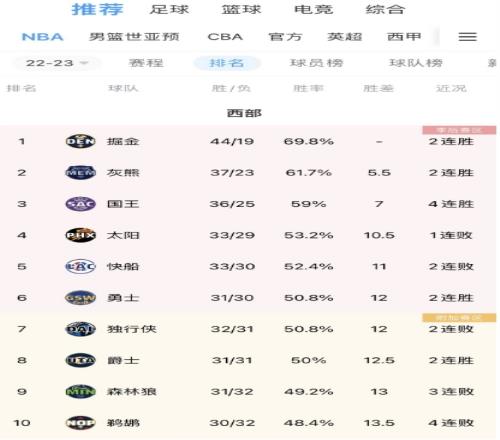Click the Denver Nuggets DEN logo
Viewport: 500px width, 440px height.
(x=80, y=141)
